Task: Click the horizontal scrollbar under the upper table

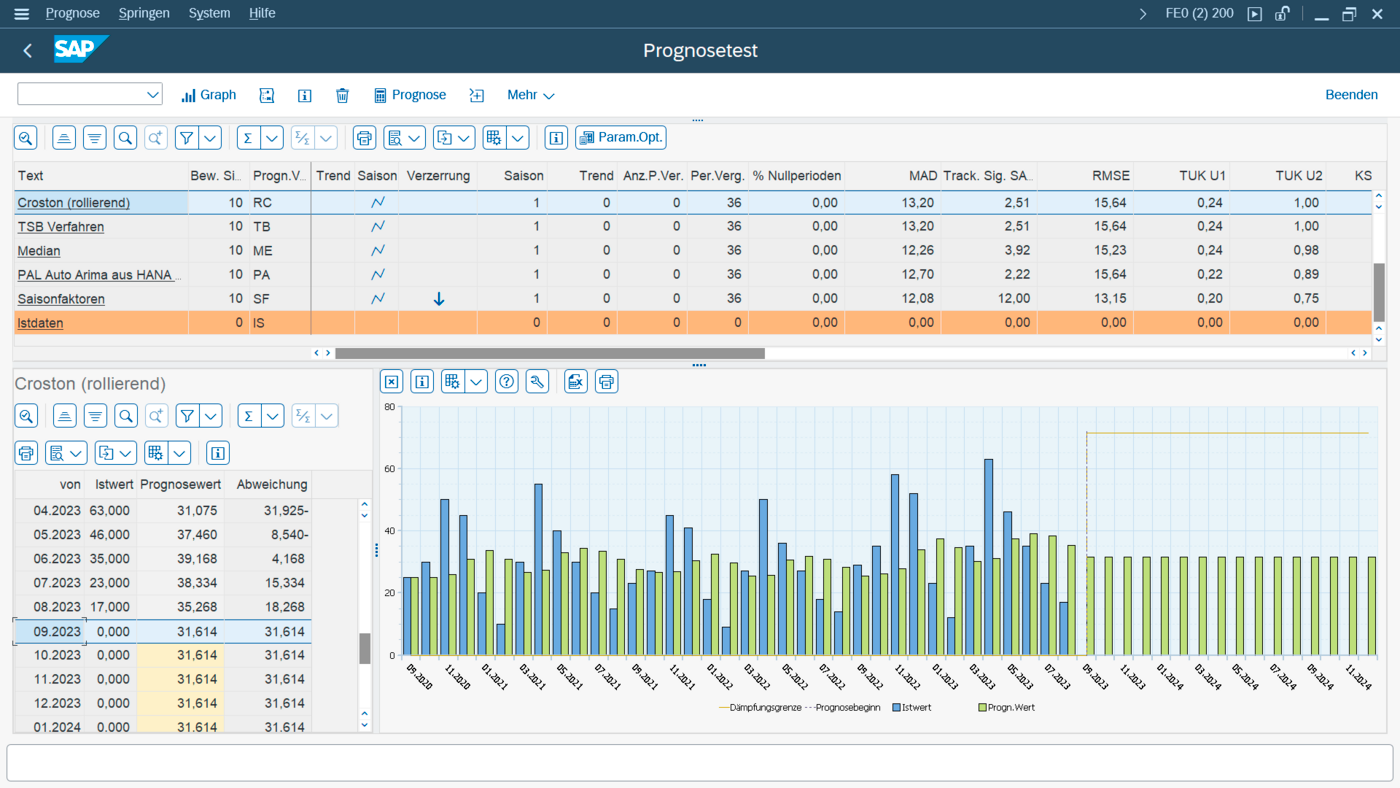Action: pos(549,353)
